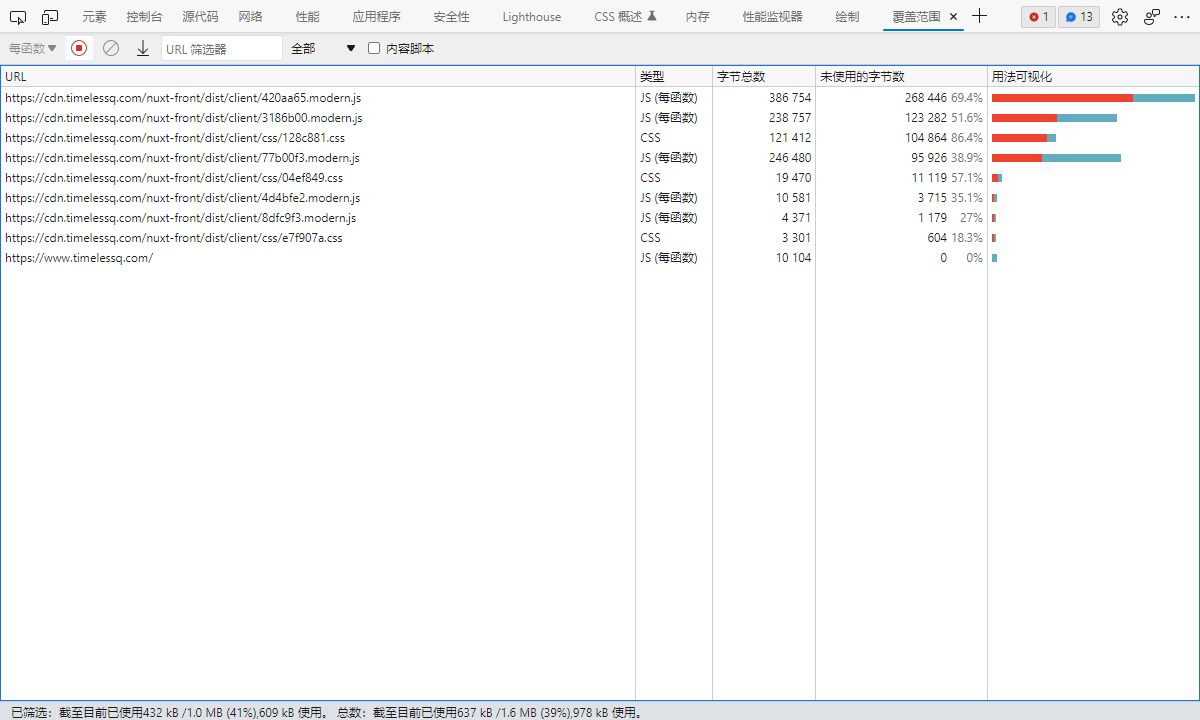Switch to the 安全性 tab
1200x720 pixels.
[x=451, y=17]
